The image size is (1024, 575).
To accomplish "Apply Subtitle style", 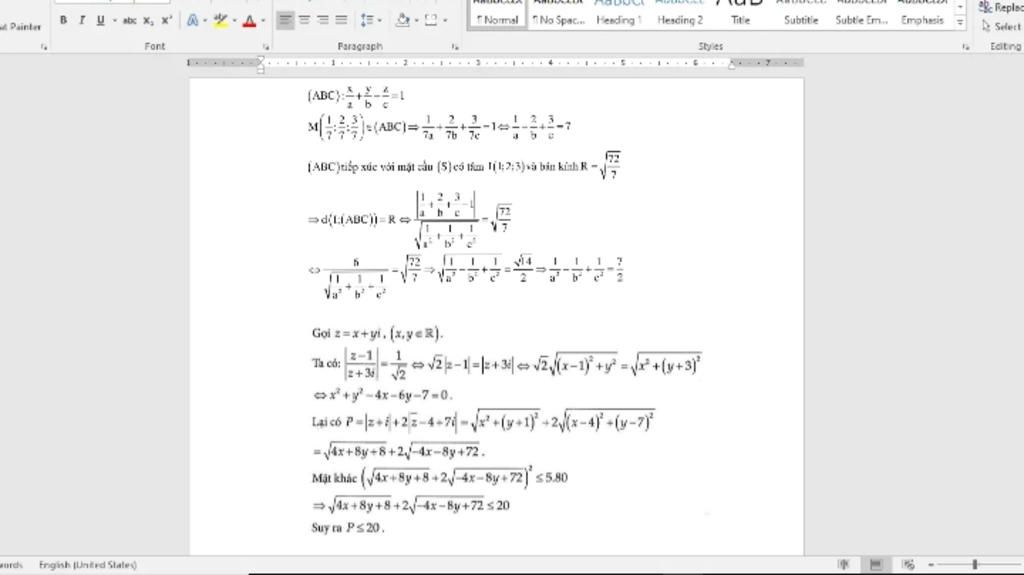I will pyautogui.click(x=801, y=14).
